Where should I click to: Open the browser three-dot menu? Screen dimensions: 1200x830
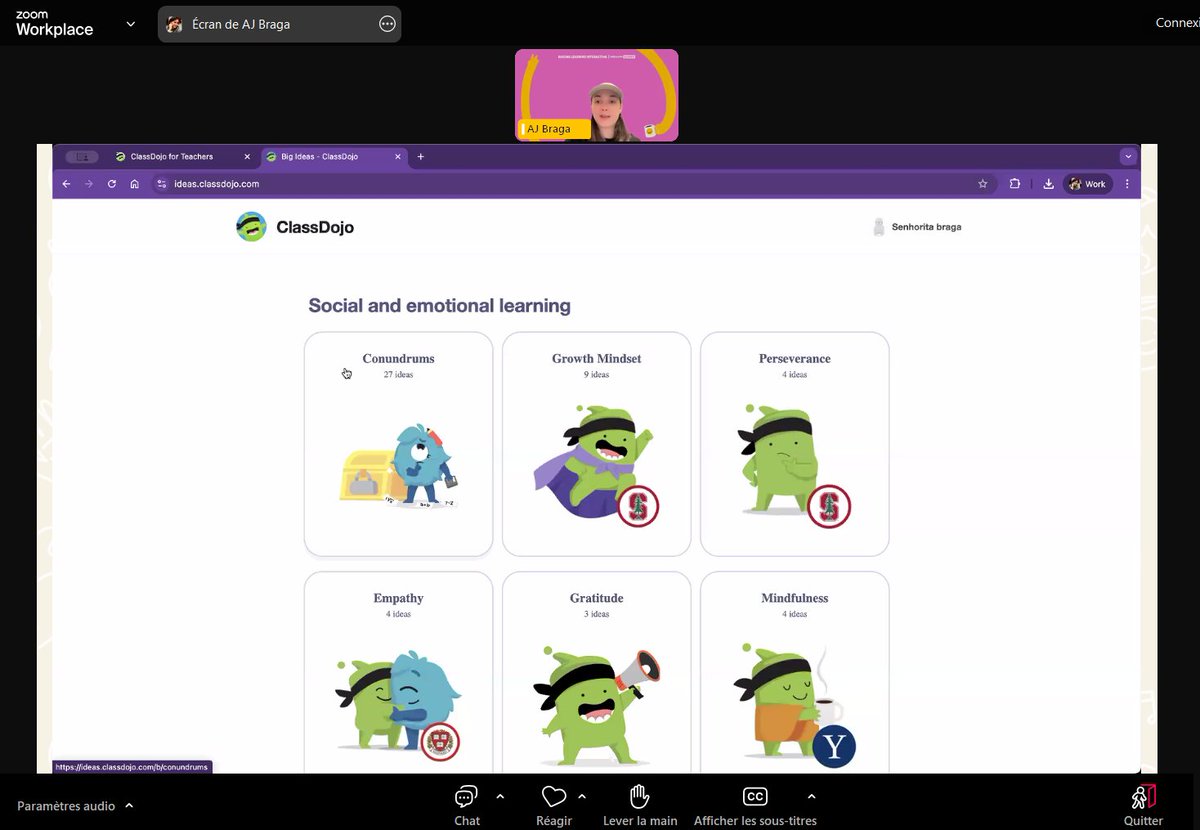click(x=1127, y=184)
